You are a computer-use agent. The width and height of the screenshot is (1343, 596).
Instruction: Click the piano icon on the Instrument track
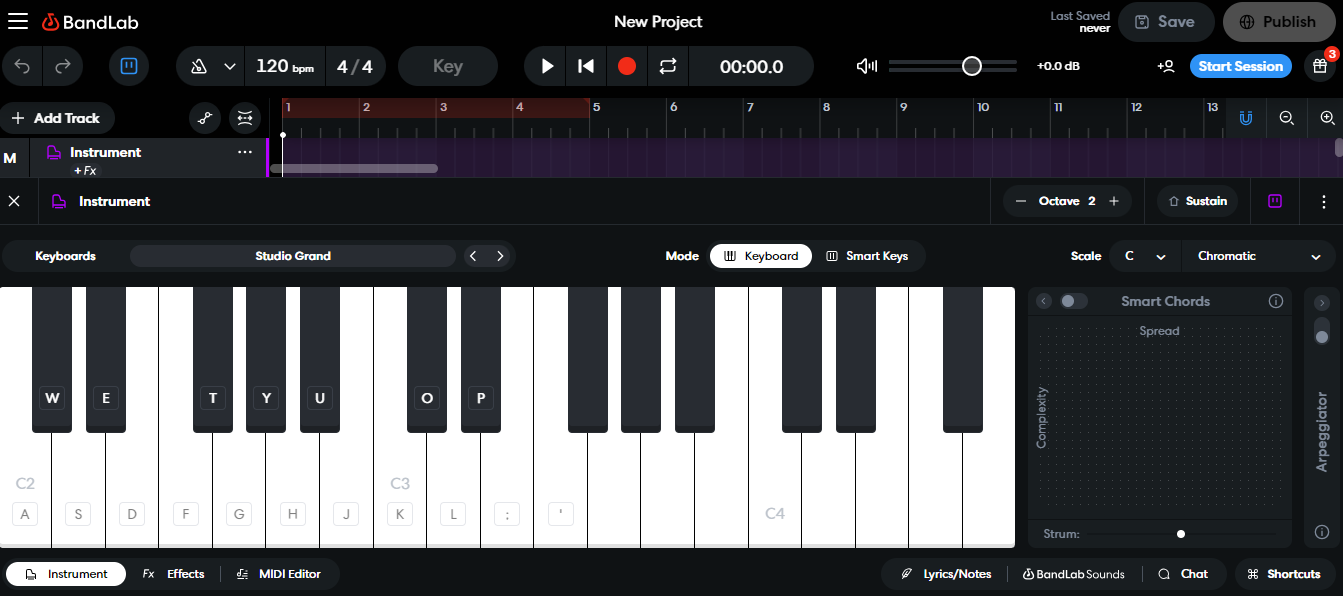(53, 152)
